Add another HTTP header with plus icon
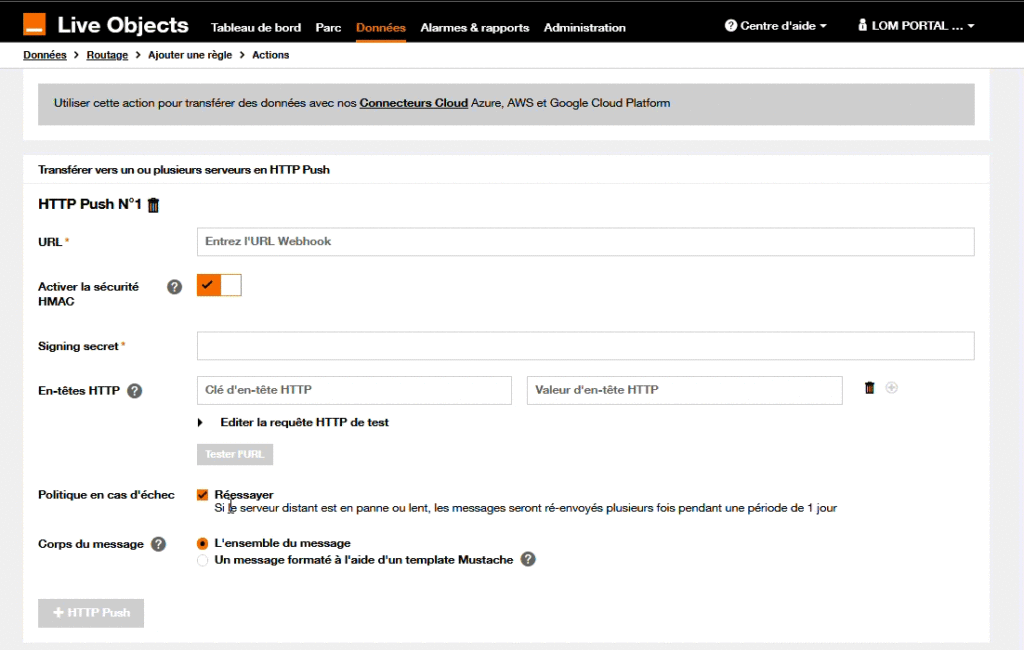Screen dimensions: 1024x650 point(891,388)
